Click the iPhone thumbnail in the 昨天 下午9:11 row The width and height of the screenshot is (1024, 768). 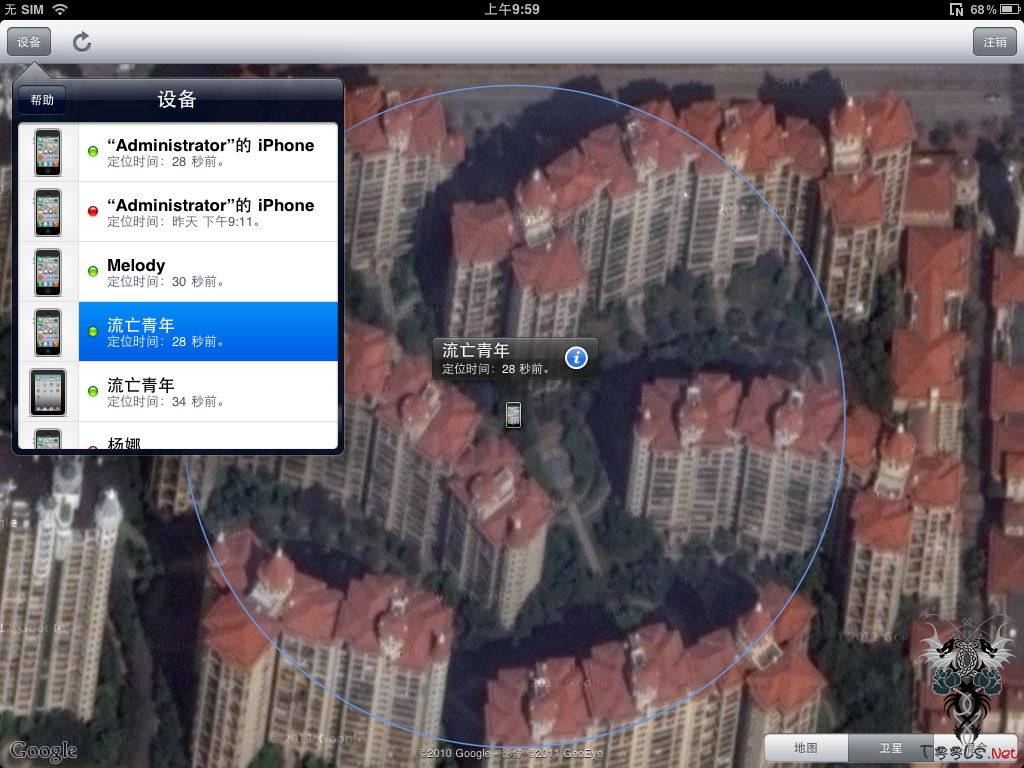[x=48, y=212]
